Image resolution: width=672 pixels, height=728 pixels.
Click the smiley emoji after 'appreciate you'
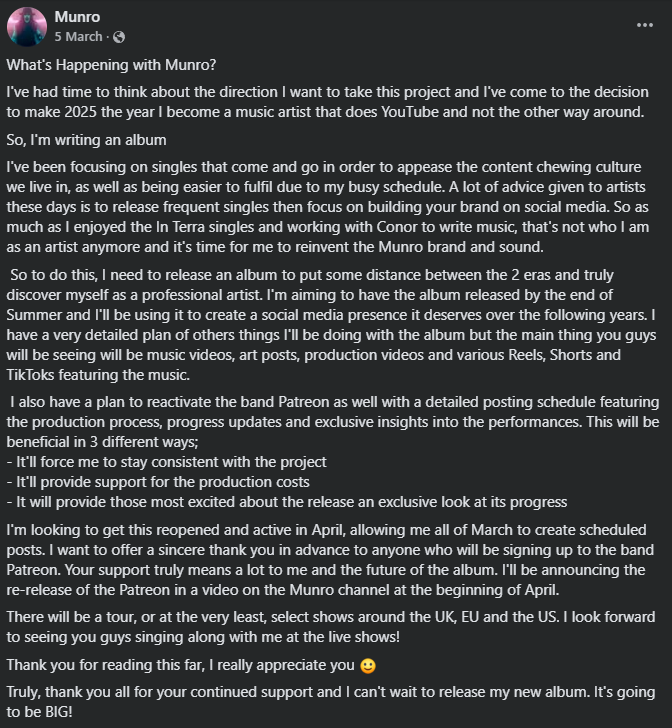[x=368, y=666]
